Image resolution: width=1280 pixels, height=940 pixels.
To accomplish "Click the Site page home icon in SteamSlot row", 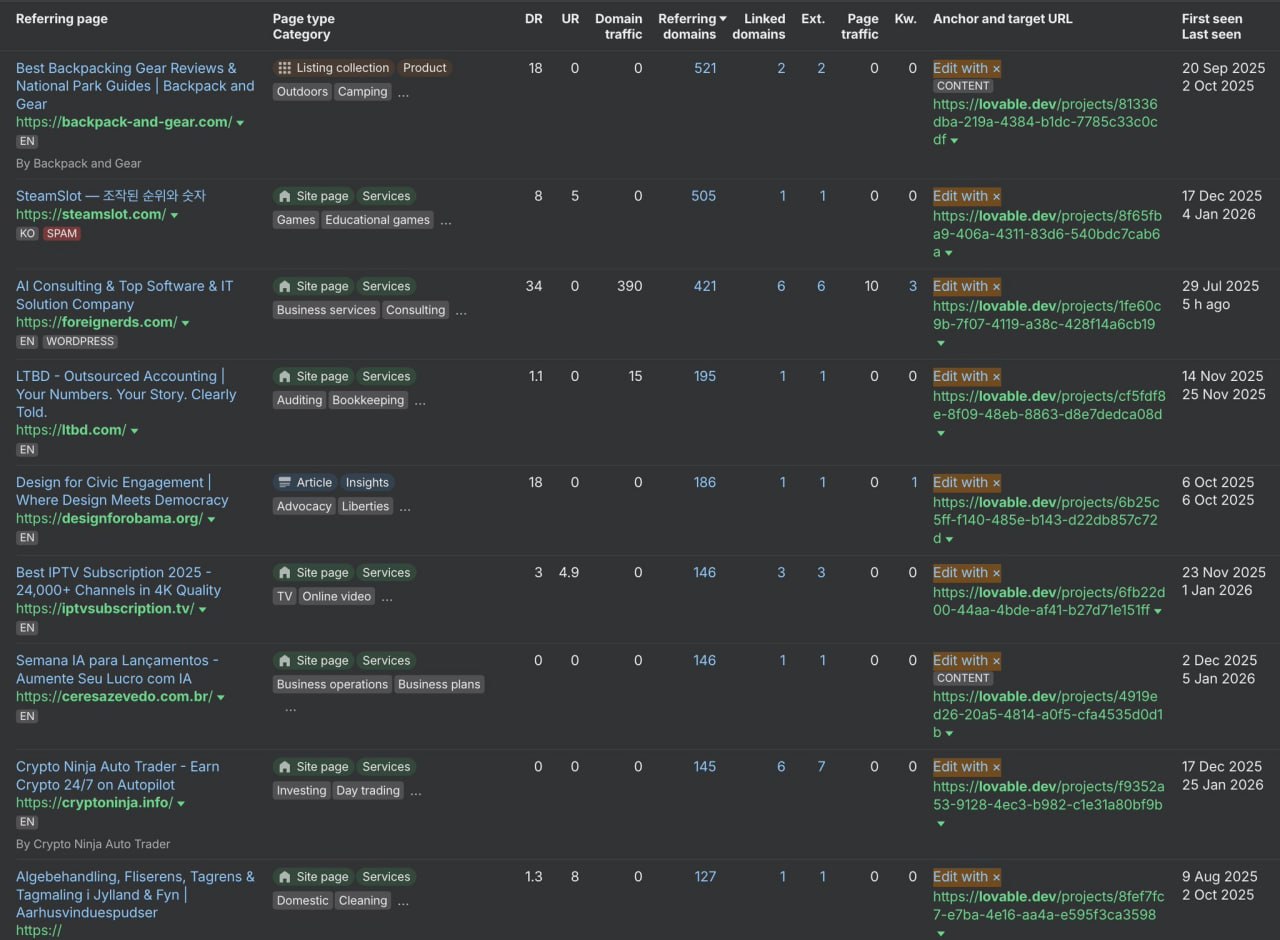I will click(x=285, y=196).
